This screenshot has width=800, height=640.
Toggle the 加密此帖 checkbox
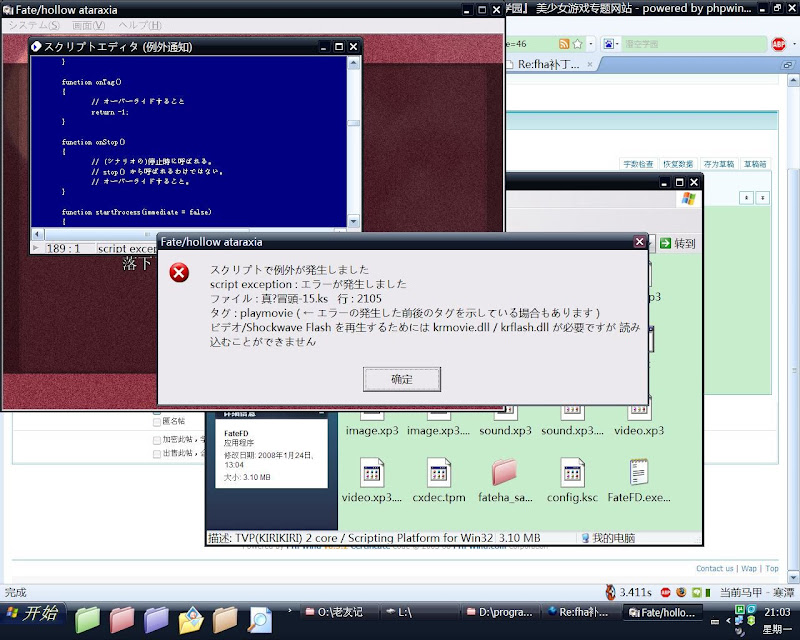[157, 440]
